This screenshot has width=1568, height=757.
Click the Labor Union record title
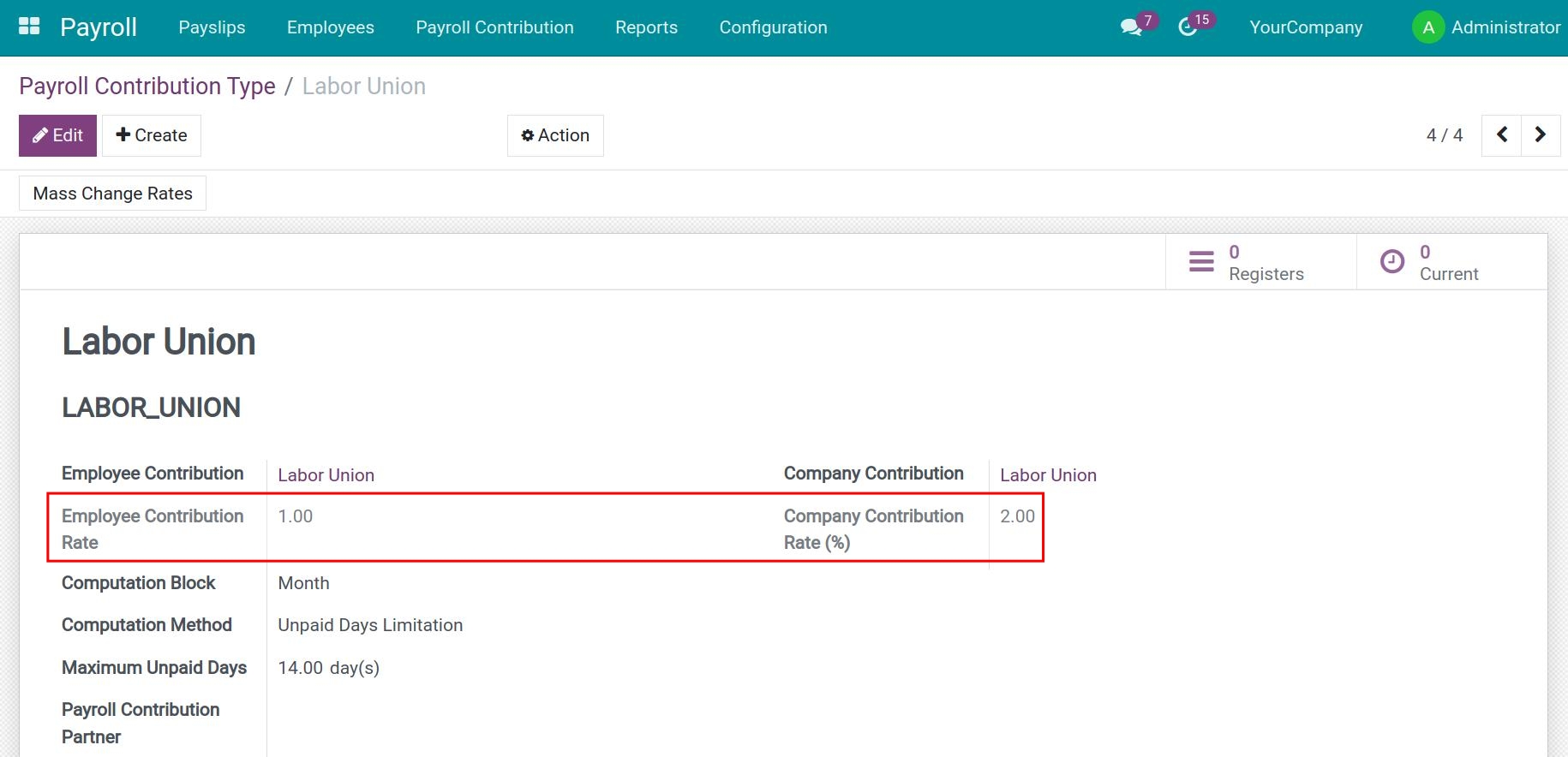tap(159, 342)
